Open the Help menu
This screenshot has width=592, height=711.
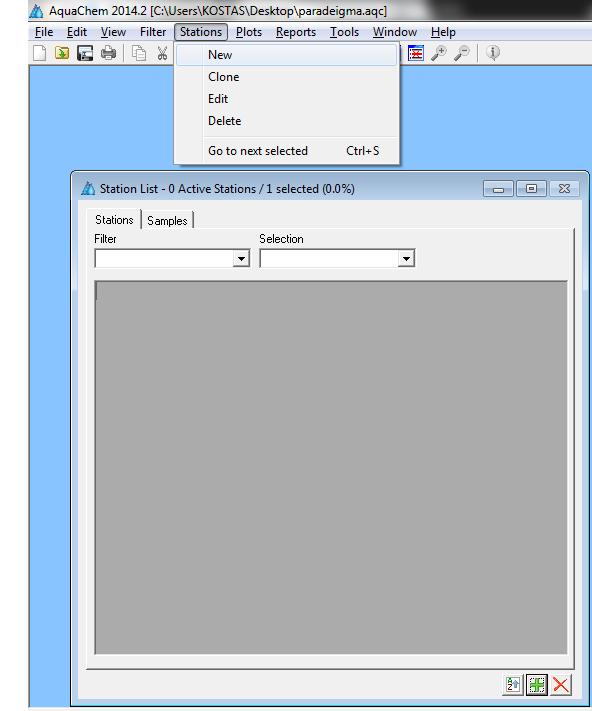click(x=443, y=32)
